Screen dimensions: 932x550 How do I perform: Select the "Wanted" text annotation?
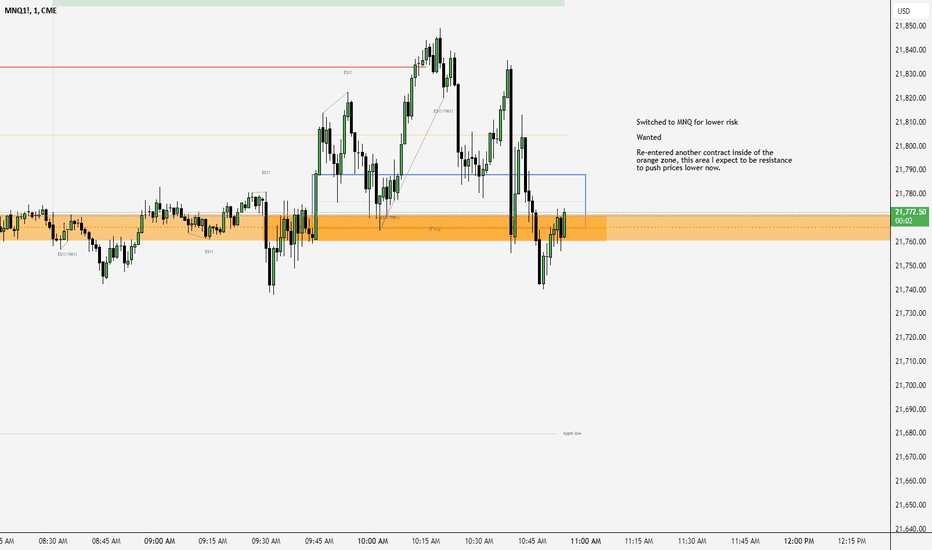click(x=648, y=137)
